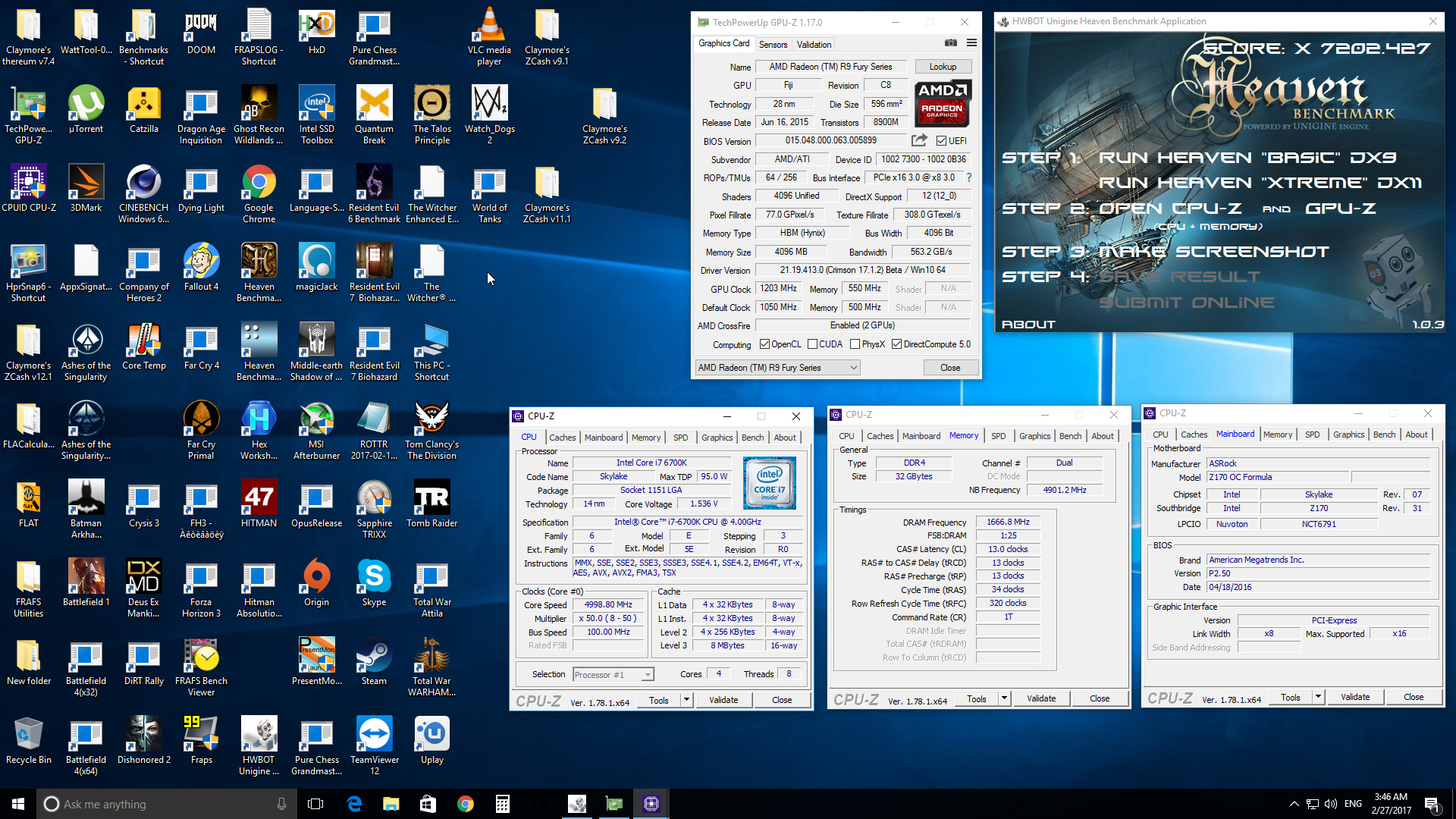Toggle the PhysX checkbox
The width and height of the screenshot is (1456, 819).
pos(855,344)
